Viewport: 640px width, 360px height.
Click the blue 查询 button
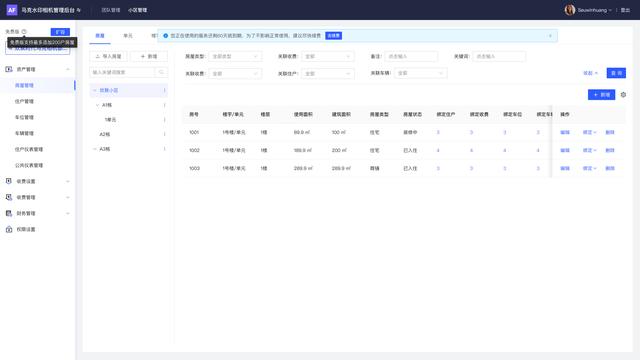tap(616, 73)
